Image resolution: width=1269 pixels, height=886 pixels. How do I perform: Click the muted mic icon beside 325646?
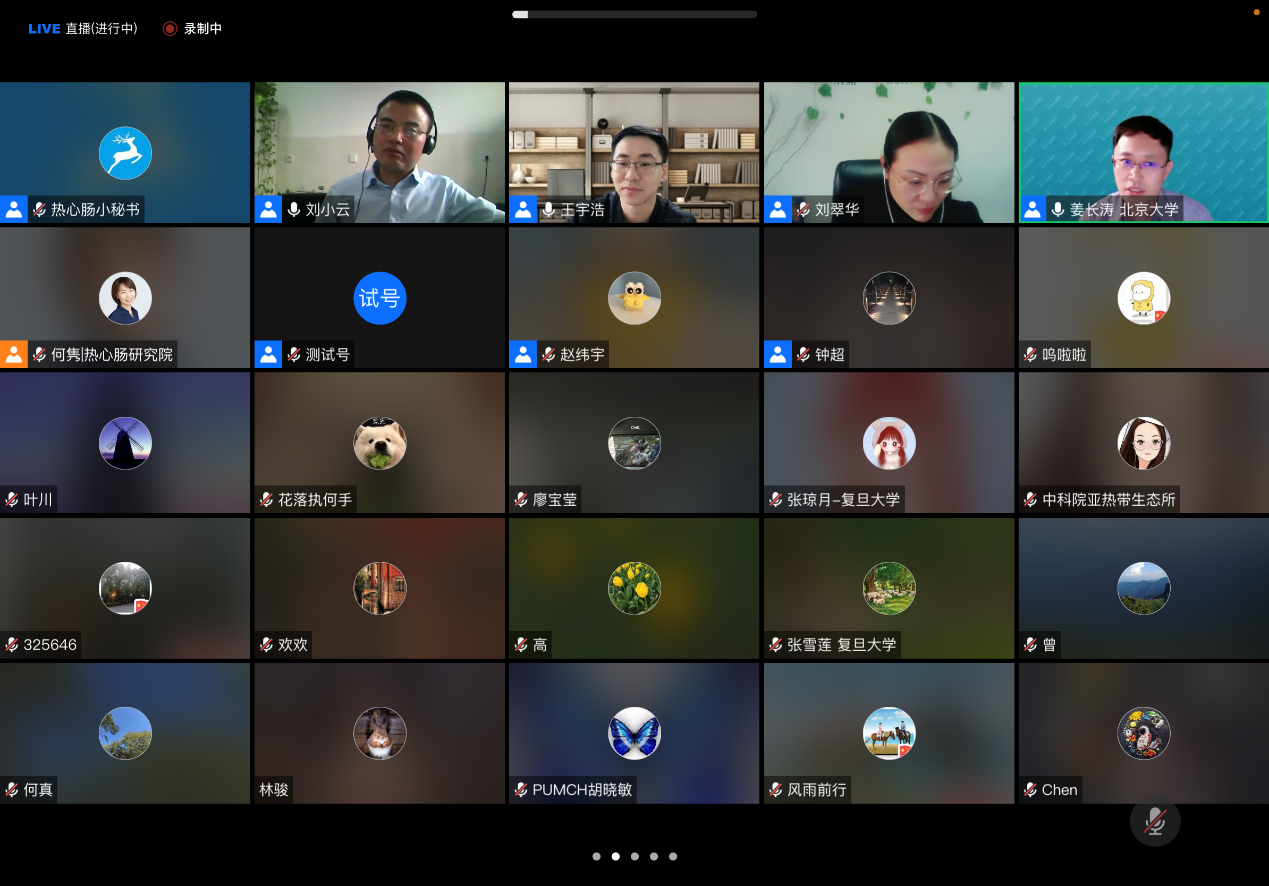coord(12,645)
